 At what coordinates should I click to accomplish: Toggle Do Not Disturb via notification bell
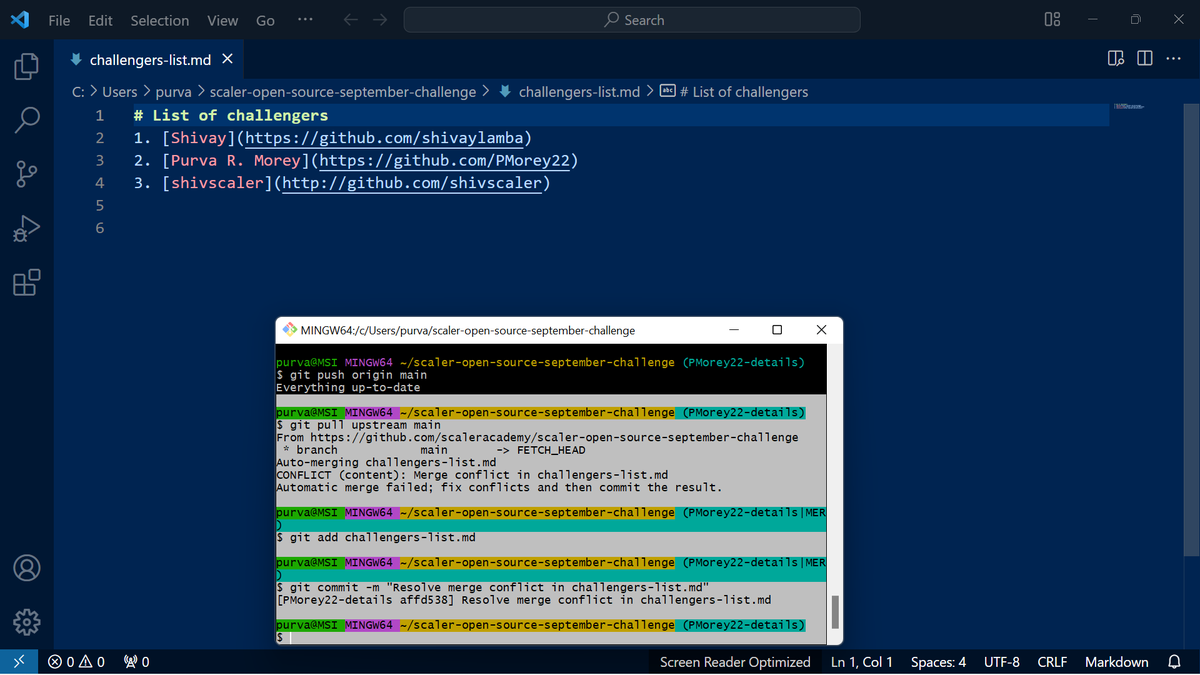1172,661
